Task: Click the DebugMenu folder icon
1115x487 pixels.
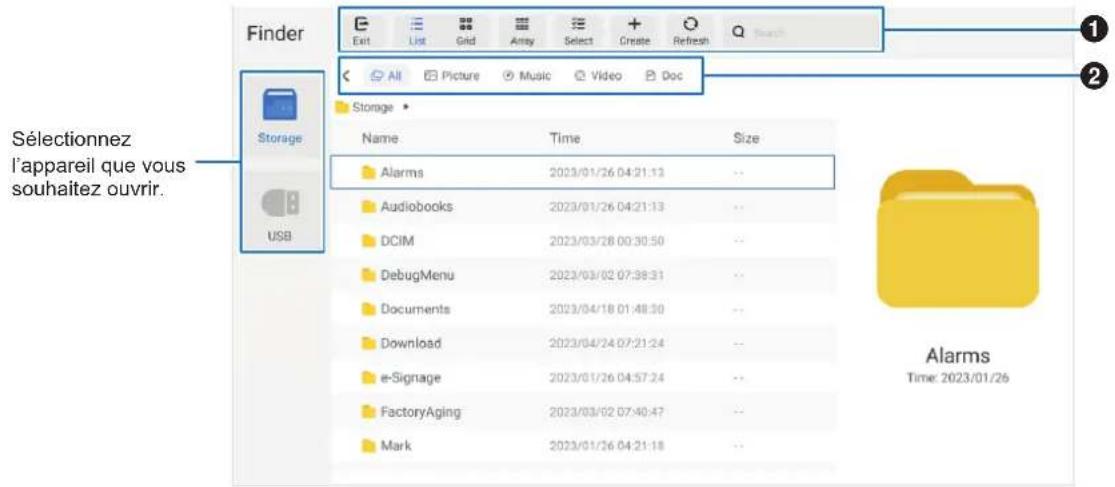Action: click(x=368, y=274)
